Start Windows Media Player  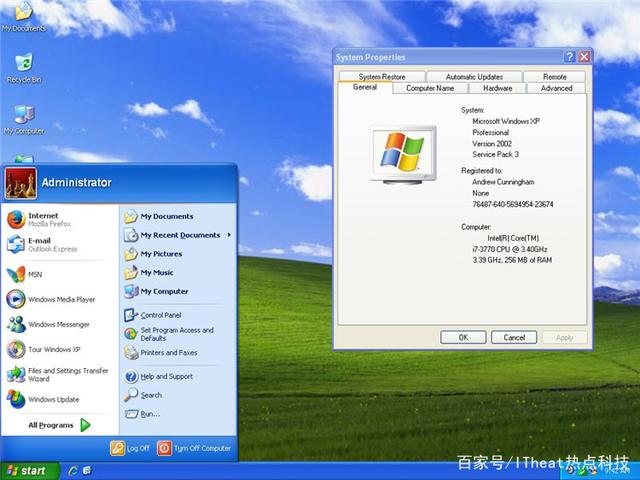point(51,299)
